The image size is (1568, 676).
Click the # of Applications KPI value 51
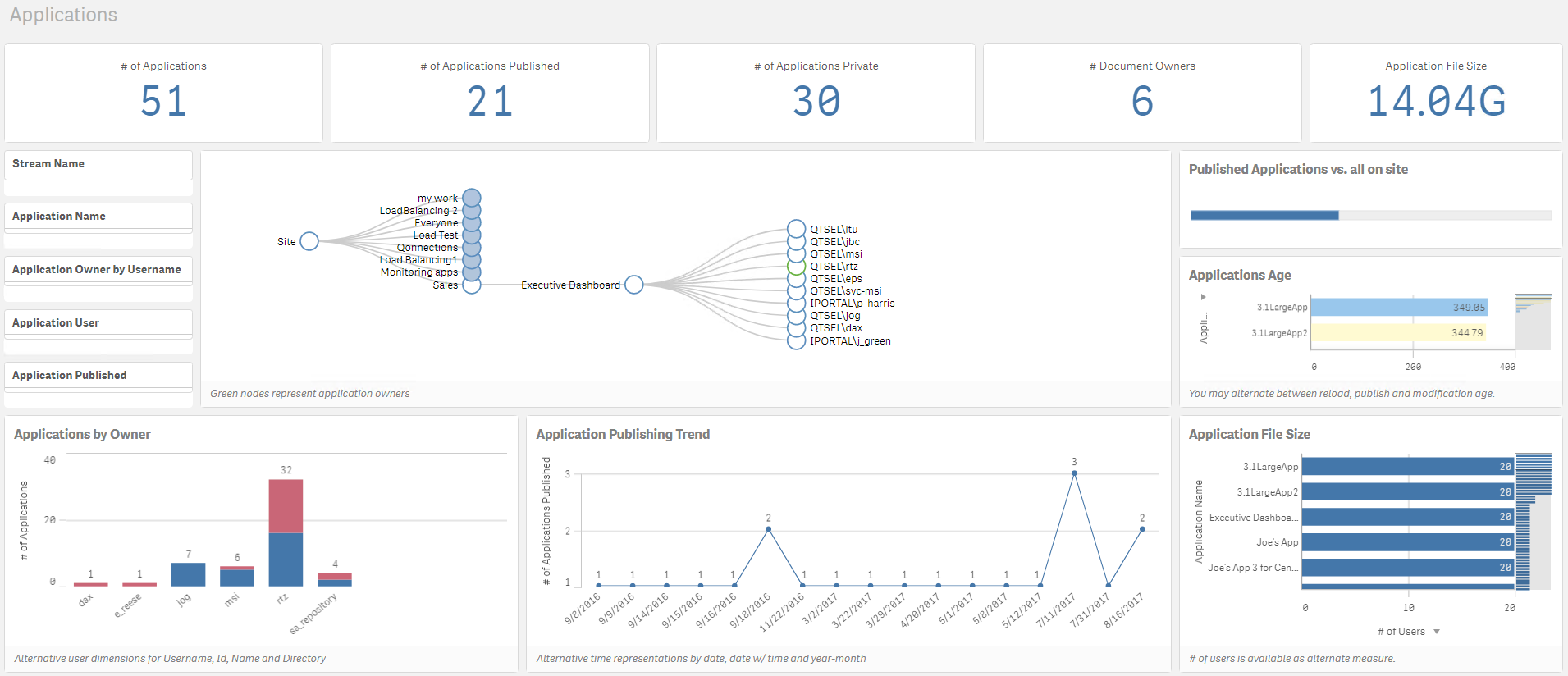click(x=164, y=102)
